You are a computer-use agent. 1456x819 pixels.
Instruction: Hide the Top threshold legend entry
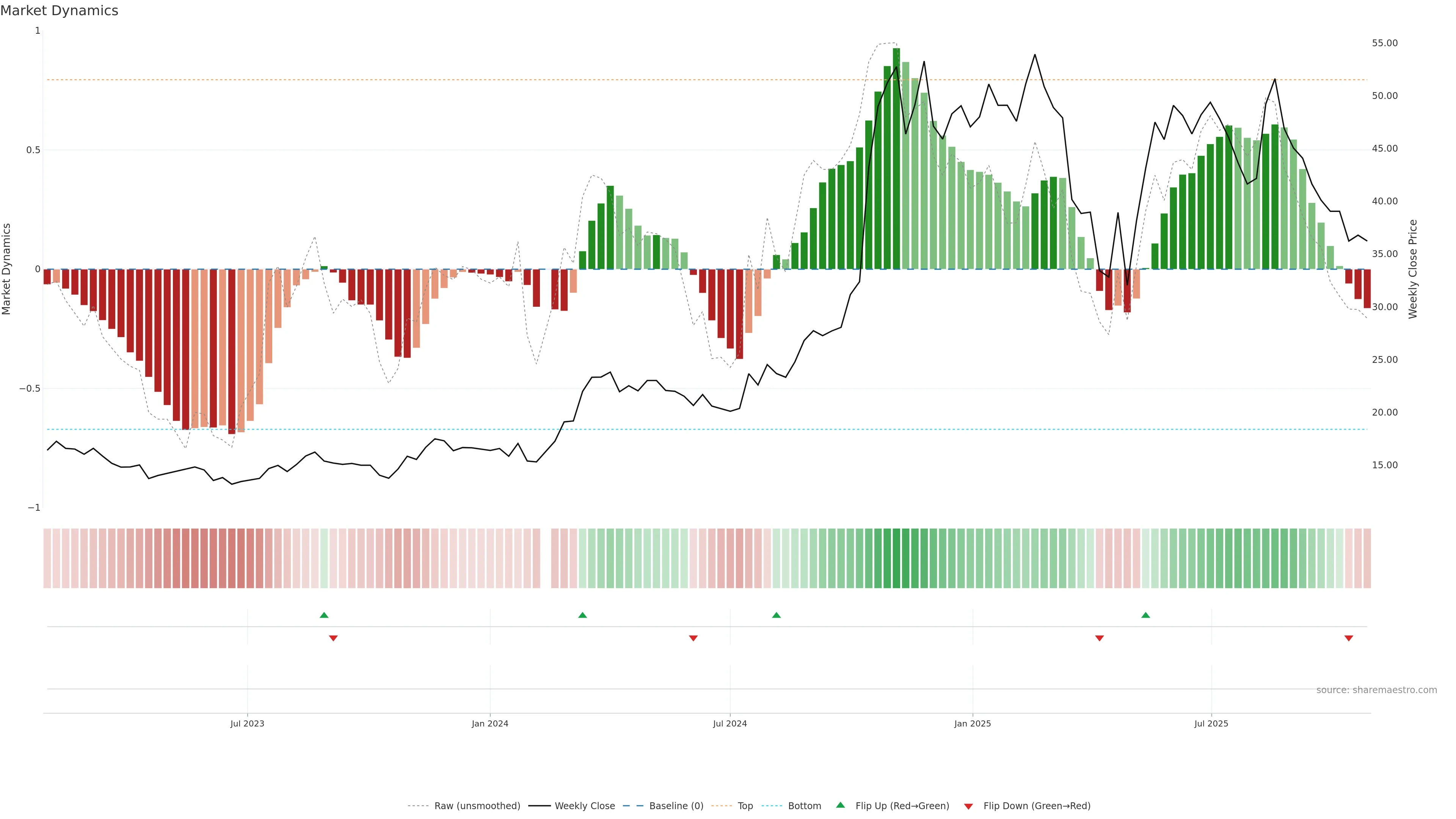(745, 806)
